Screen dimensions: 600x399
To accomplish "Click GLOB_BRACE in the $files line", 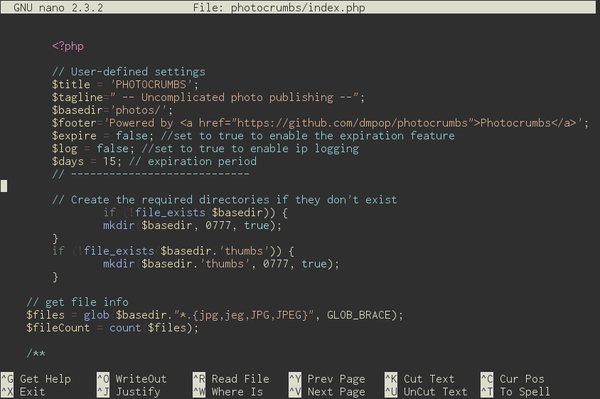I will click(359, 315).
